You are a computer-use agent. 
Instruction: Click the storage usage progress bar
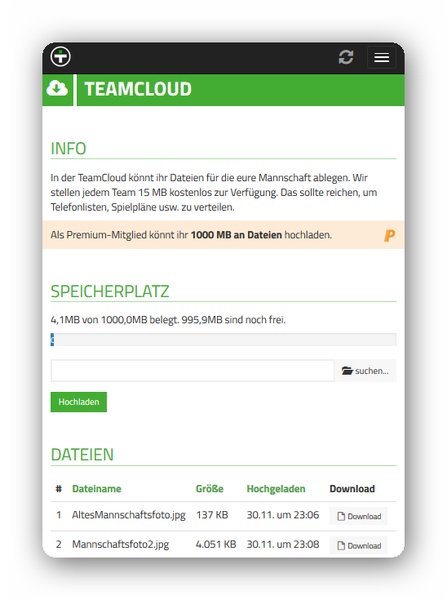coord(224,339)
